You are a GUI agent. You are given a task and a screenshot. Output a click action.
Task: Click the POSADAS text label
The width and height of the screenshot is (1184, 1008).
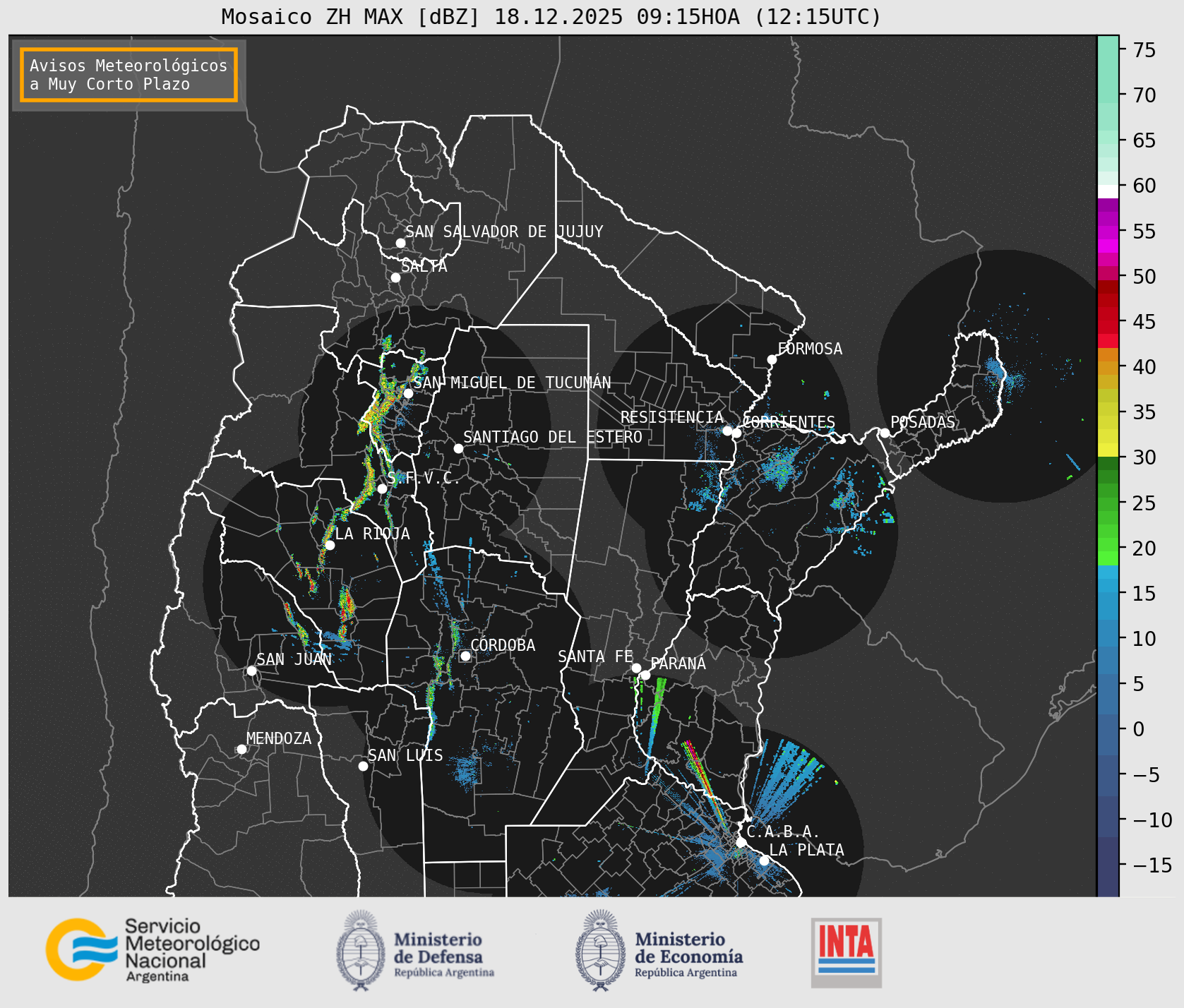pyautogui.click(x=923, y=422)
